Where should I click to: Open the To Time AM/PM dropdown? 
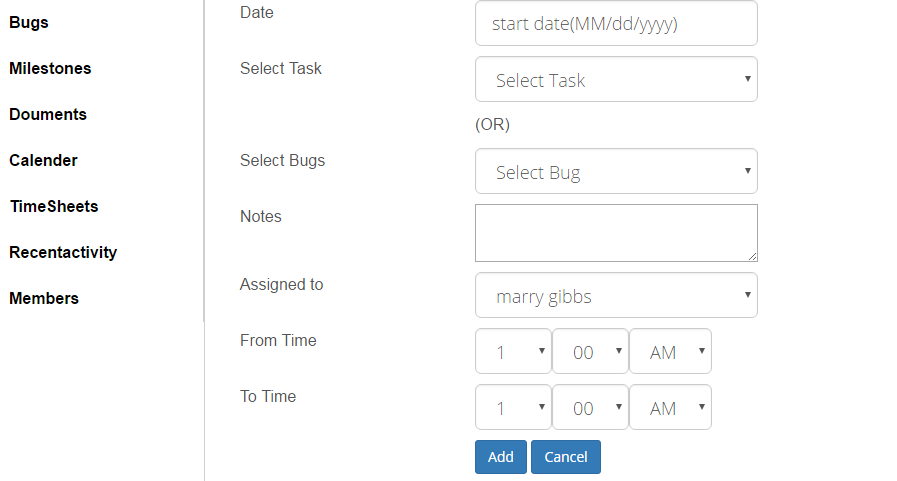(670, 407)
